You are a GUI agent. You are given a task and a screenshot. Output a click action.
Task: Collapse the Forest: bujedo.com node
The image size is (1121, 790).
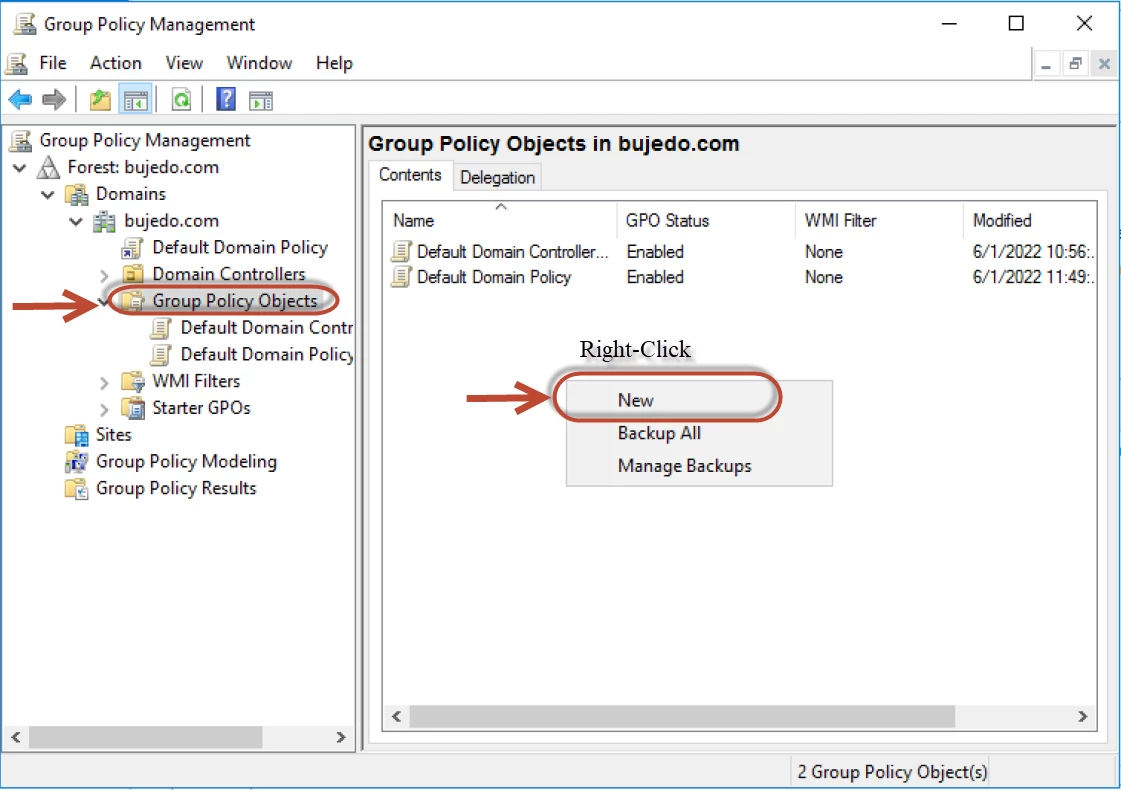tap(20, 168)
